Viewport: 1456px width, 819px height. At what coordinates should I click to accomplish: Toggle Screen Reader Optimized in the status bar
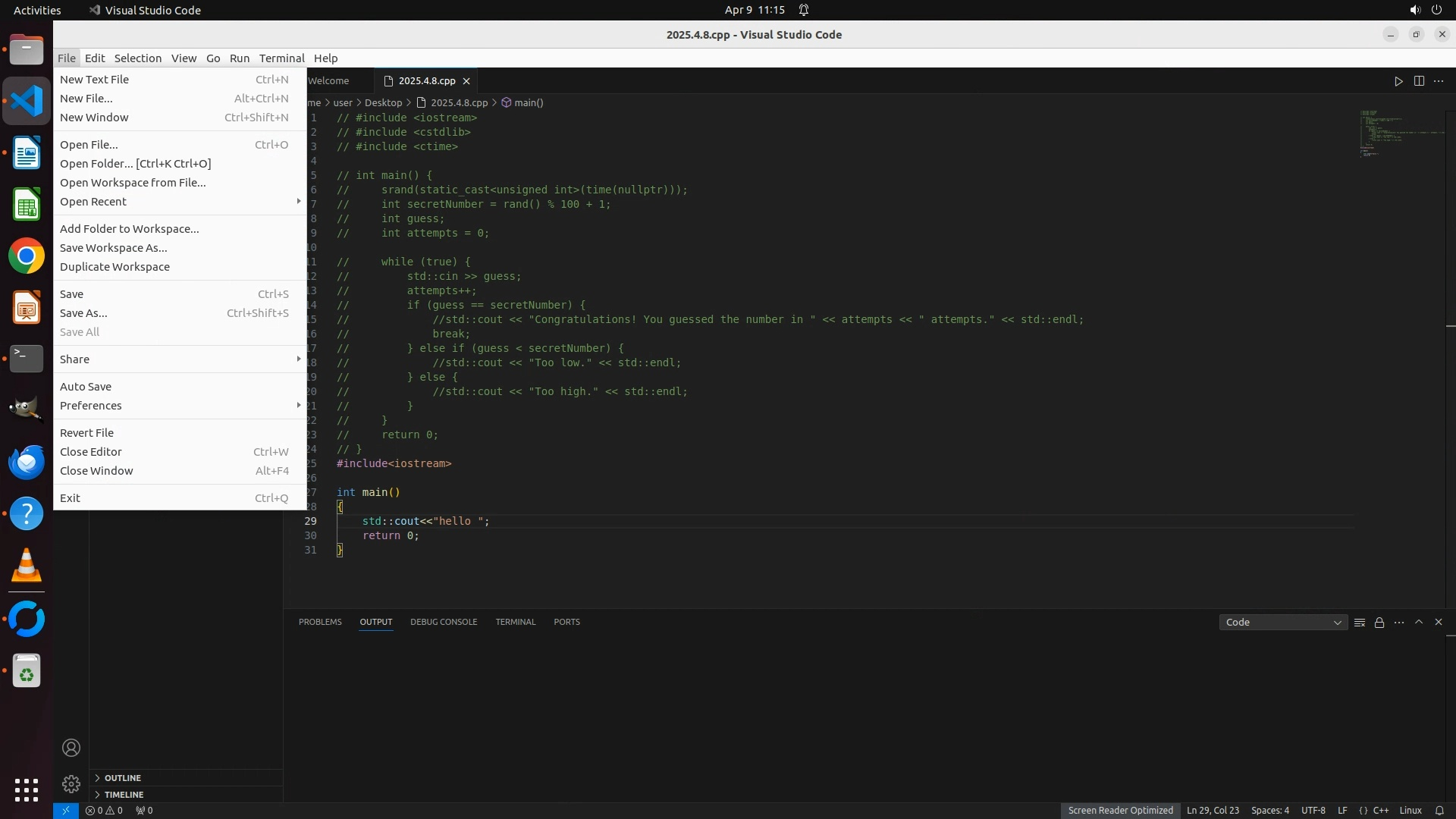(1120, 810)
